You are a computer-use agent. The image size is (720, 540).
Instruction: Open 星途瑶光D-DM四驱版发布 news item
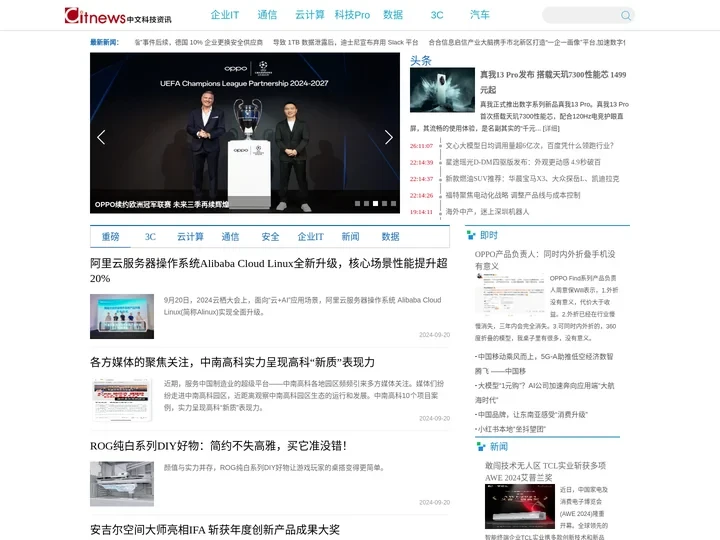pyautogui.click(x=523, y=162)
